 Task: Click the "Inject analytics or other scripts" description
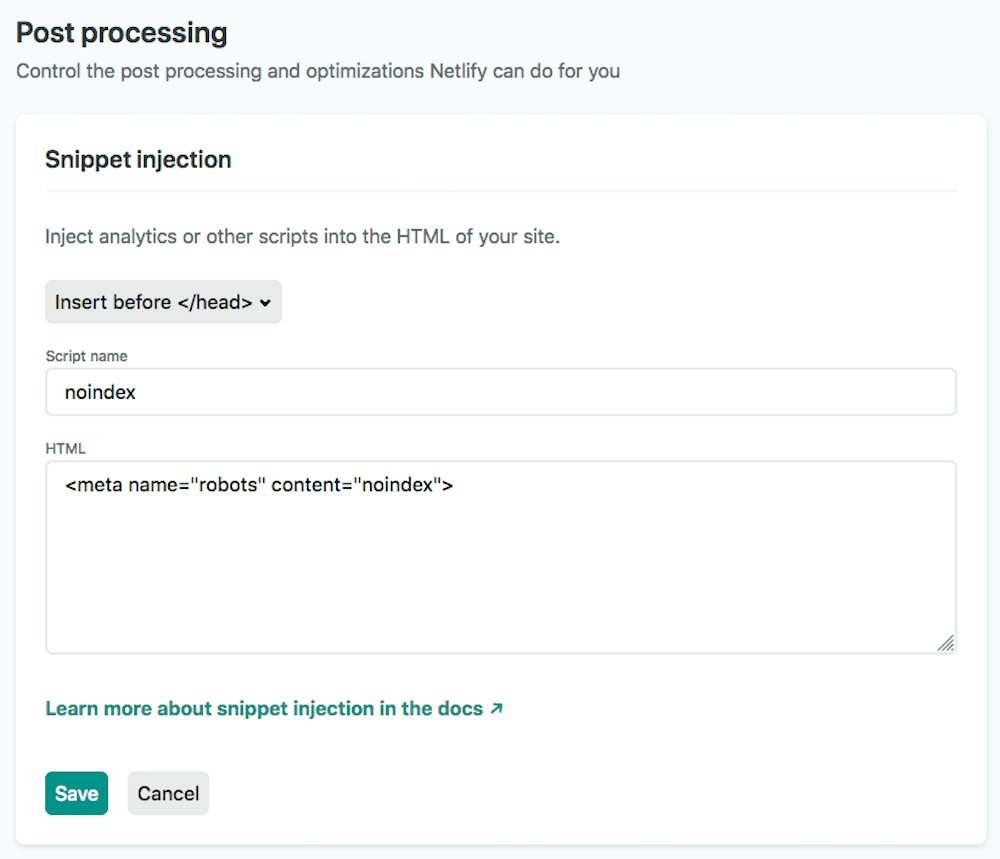302,237
